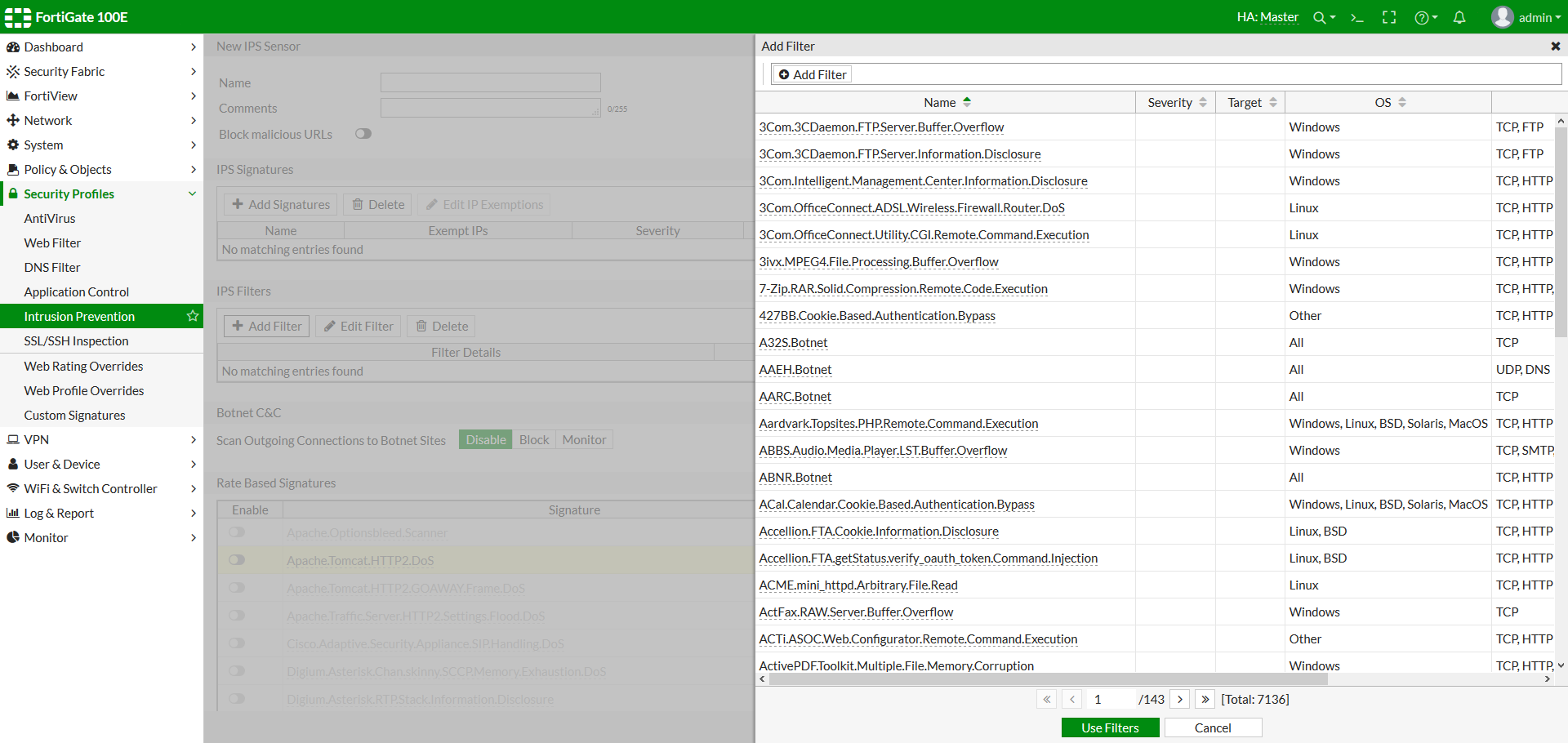The width and height of the screenshot is (1568, 743).
Task: Jump to last page of signatures
Action: tap(1205, 700)
